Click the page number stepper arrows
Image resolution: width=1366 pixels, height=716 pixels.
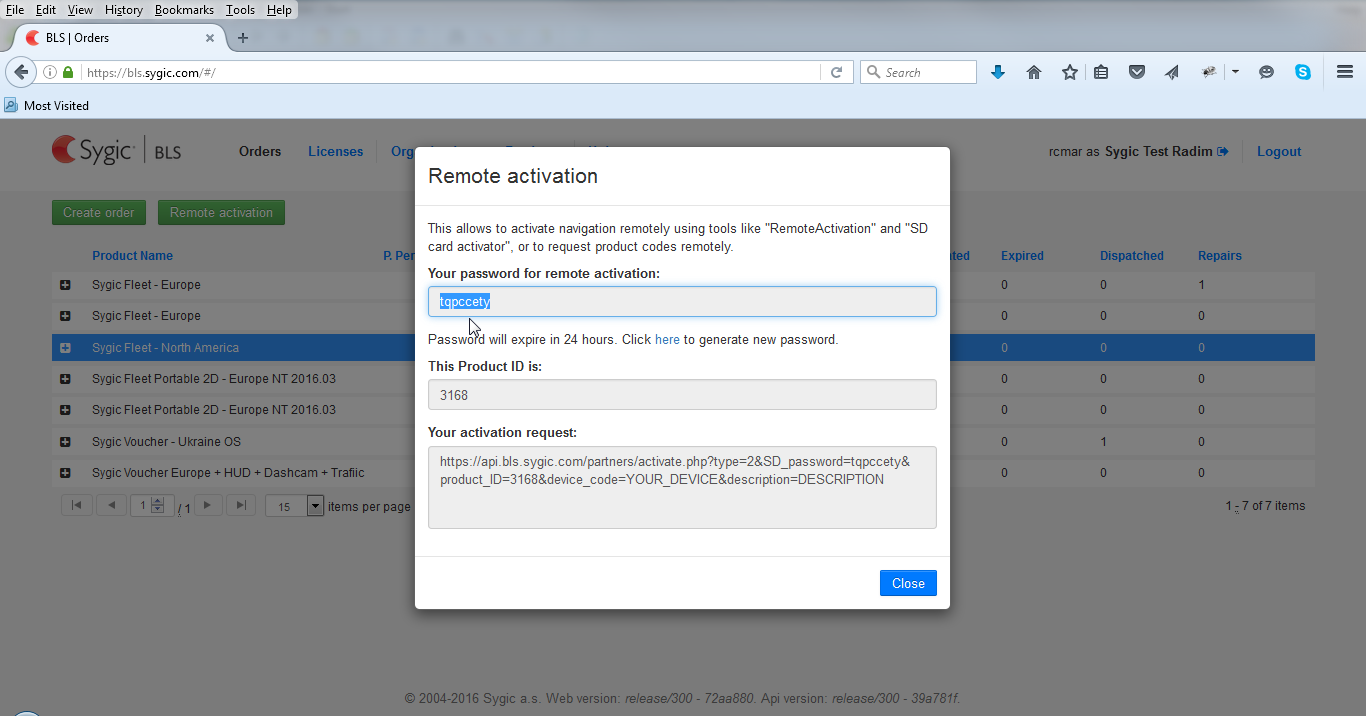click(157, 506)
